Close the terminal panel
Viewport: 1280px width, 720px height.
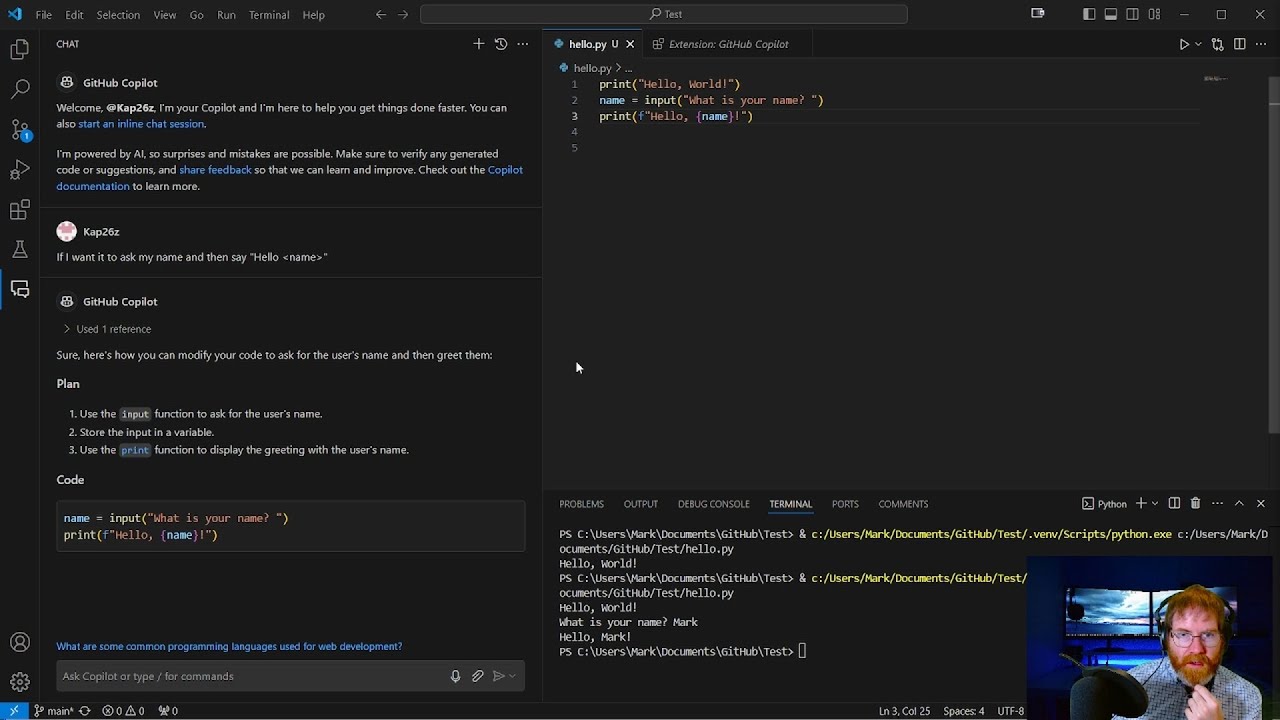[1261, 504]
